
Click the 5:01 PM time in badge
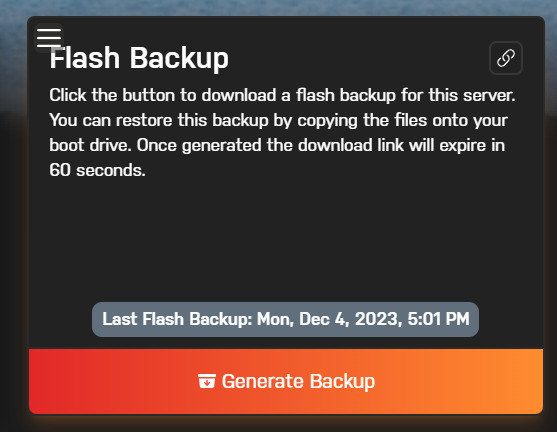(x=439, y=319)
